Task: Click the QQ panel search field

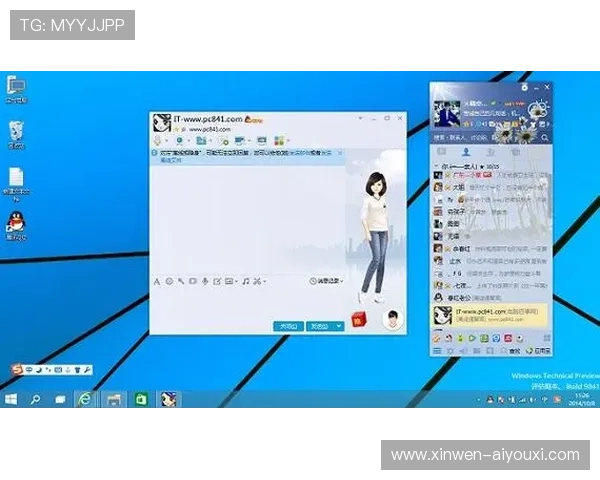Action: tap(486, 137)
